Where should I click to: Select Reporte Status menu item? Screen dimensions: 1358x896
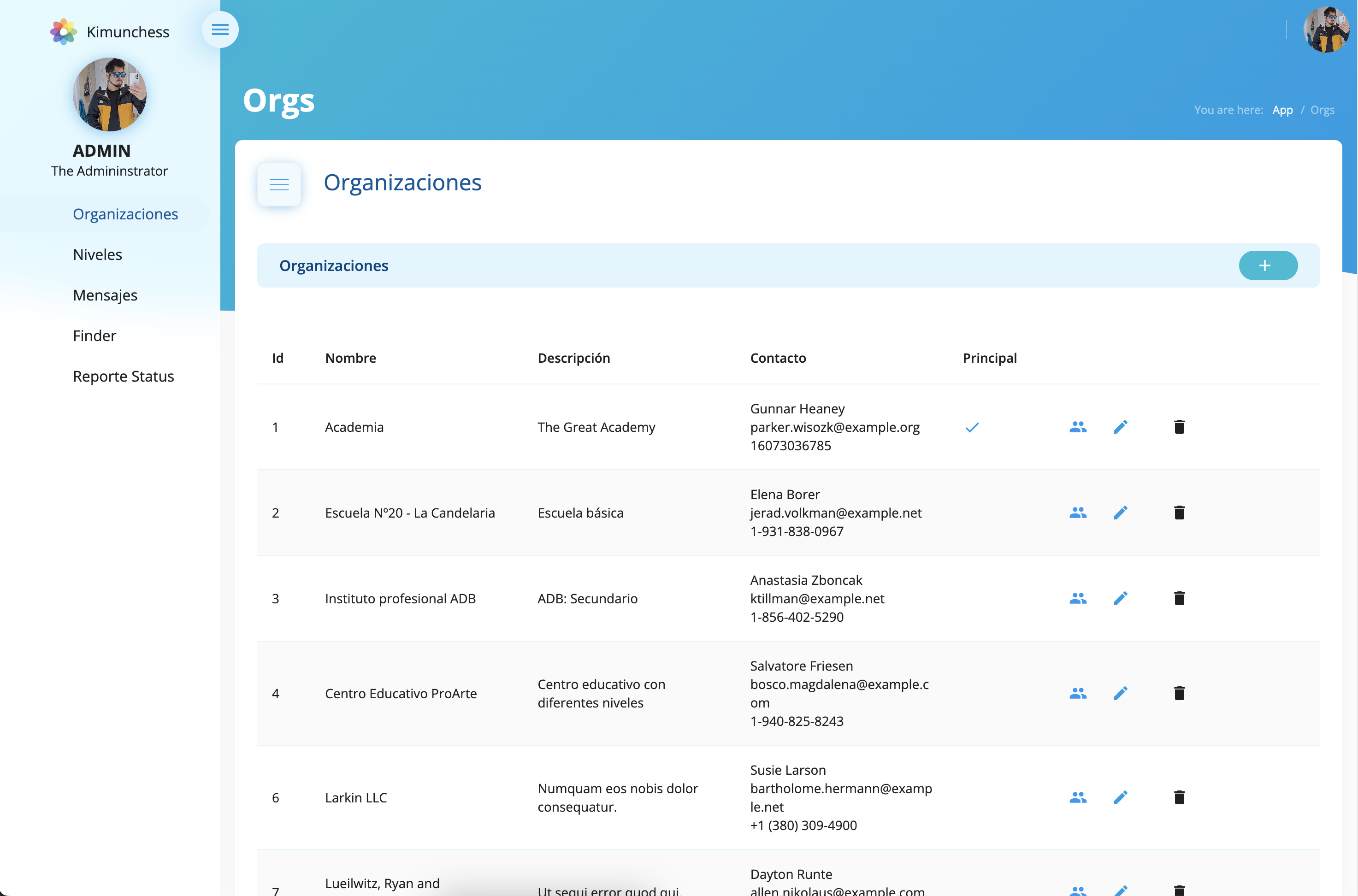124,376
